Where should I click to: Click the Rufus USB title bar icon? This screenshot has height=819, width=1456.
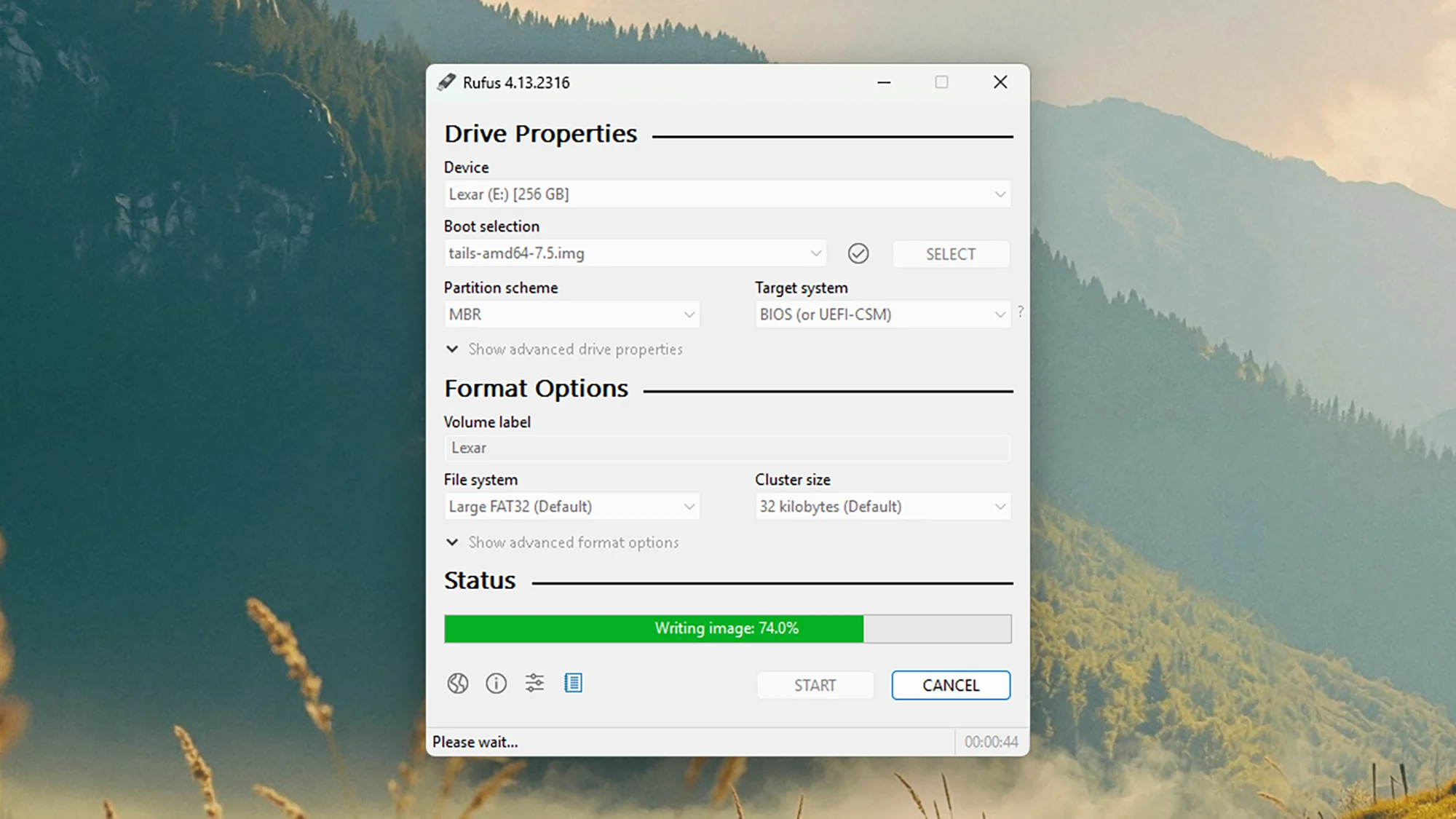coord(446,82)
